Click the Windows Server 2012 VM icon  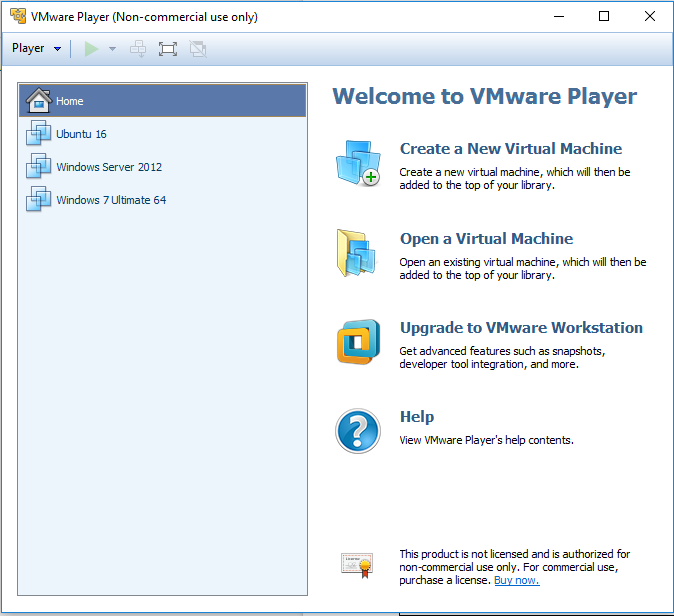[x=39, y=166]
